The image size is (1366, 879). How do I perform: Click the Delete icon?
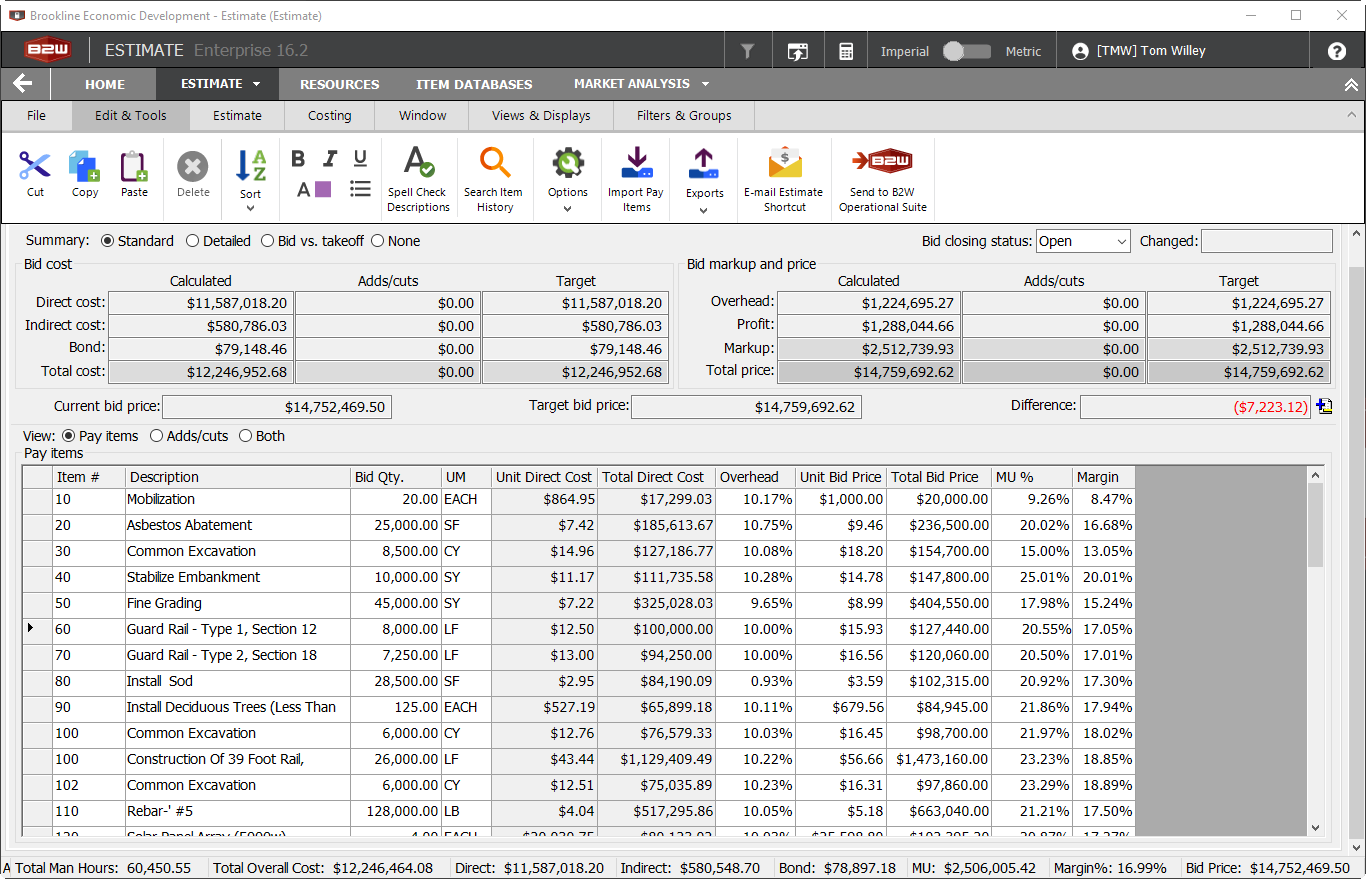click(x=193, y=166)
